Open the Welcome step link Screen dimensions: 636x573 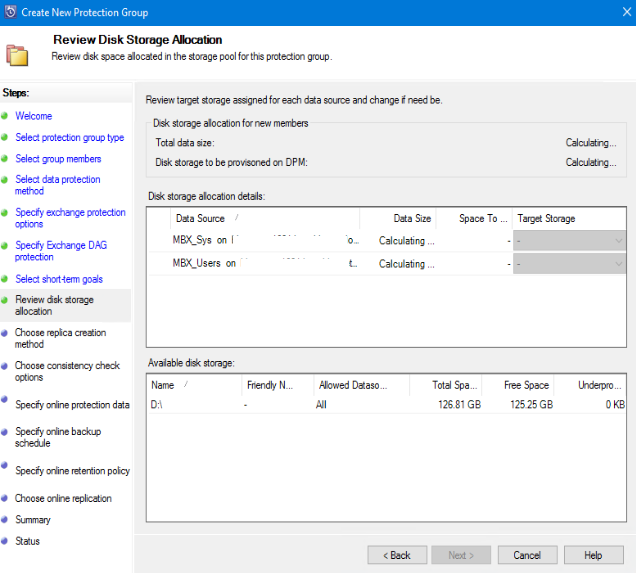(33, 116)
